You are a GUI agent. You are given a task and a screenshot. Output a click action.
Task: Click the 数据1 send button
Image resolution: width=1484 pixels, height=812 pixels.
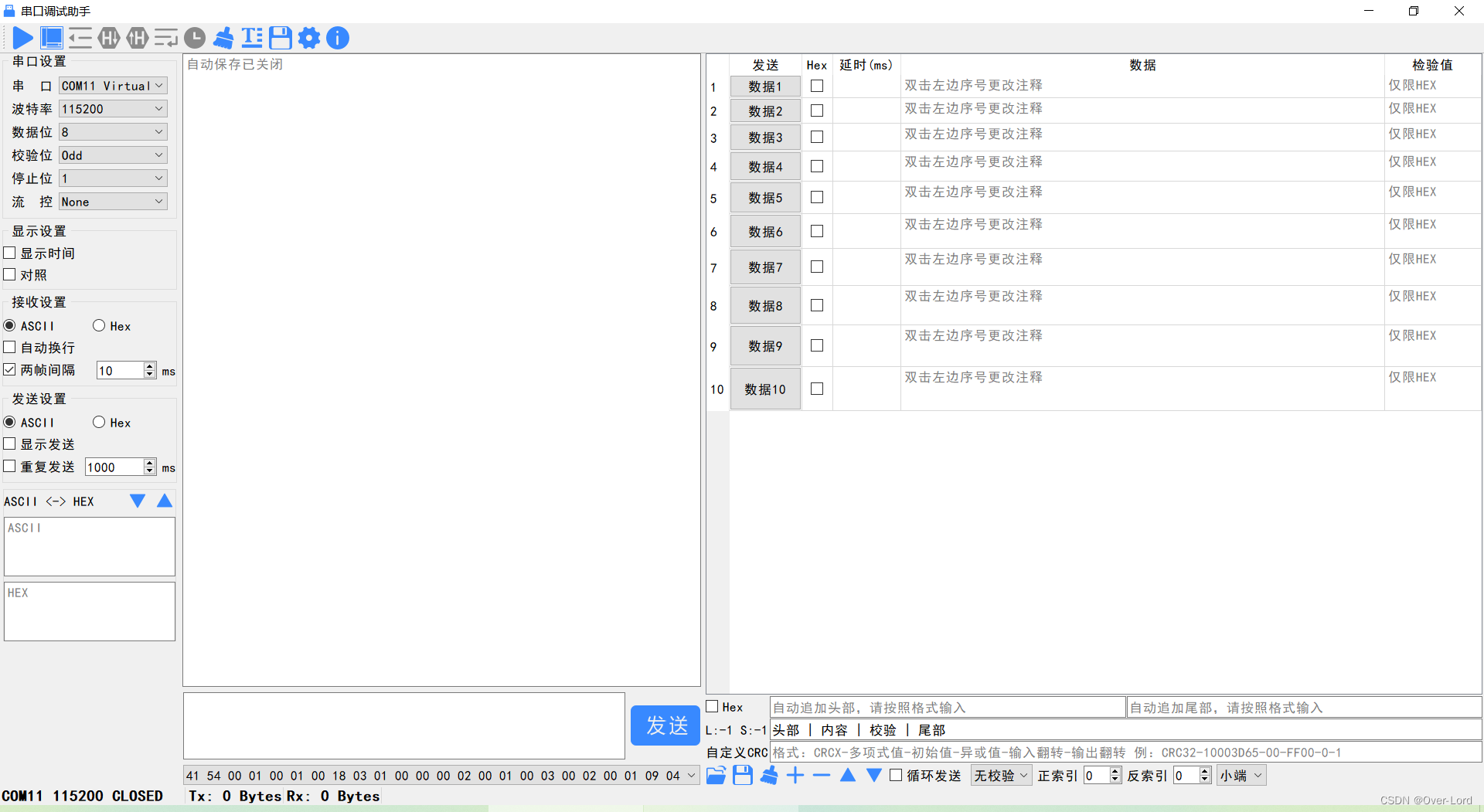click(x=765, y=87)
